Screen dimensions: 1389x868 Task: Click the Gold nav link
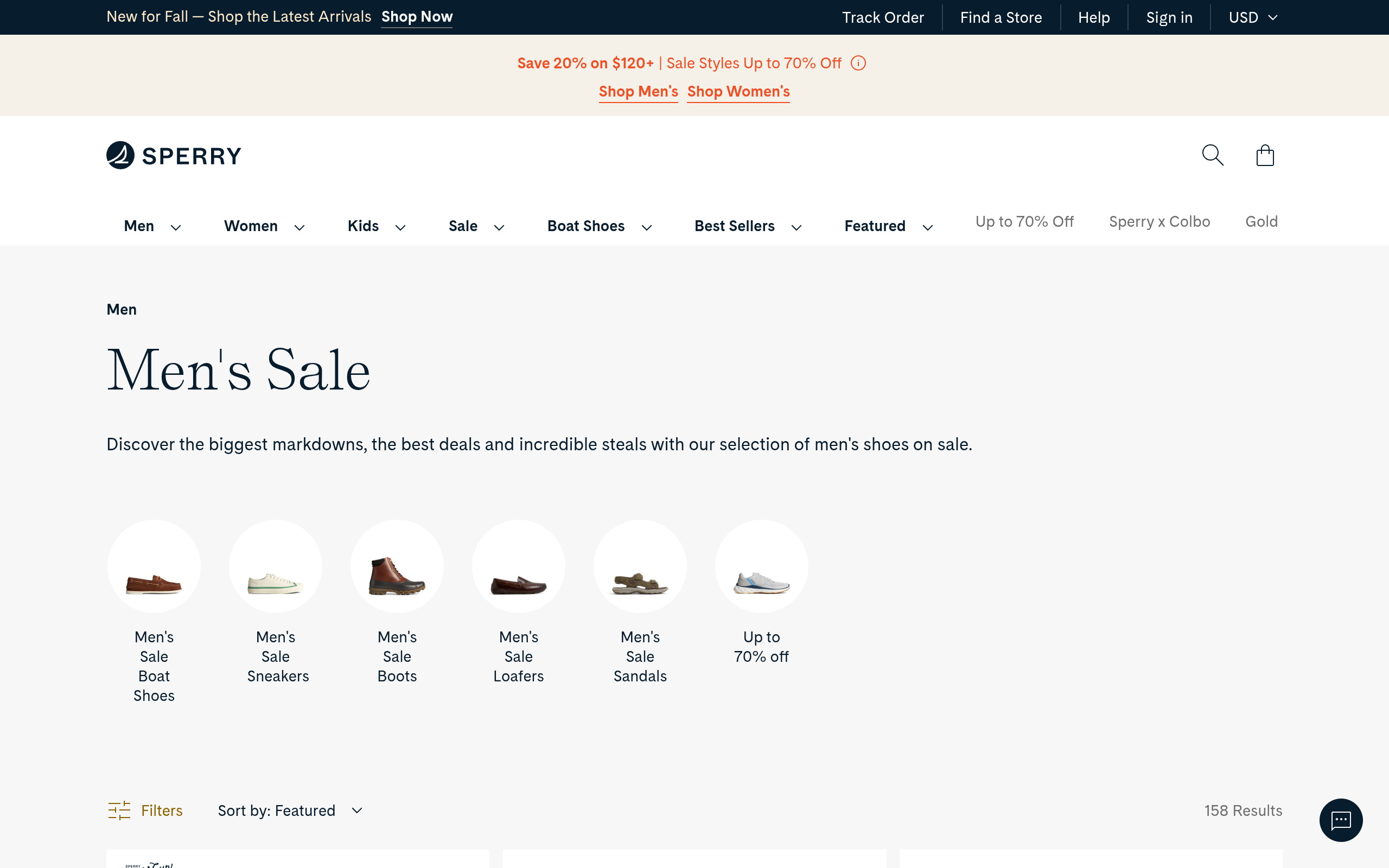[x=1261, y=221]
